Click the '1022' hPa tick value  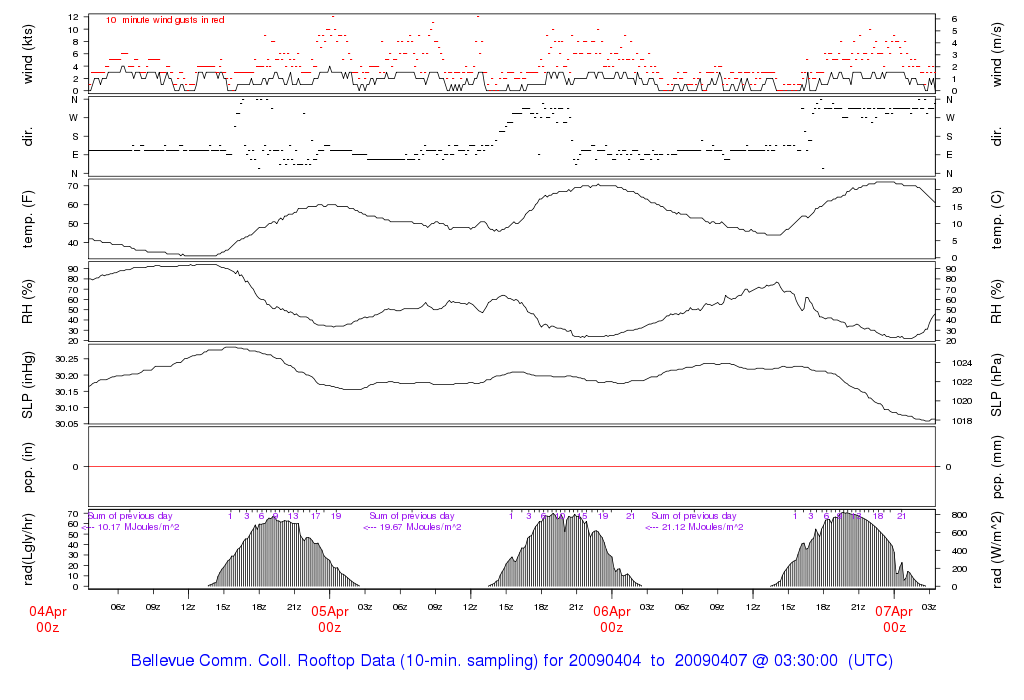pos(963,382)
